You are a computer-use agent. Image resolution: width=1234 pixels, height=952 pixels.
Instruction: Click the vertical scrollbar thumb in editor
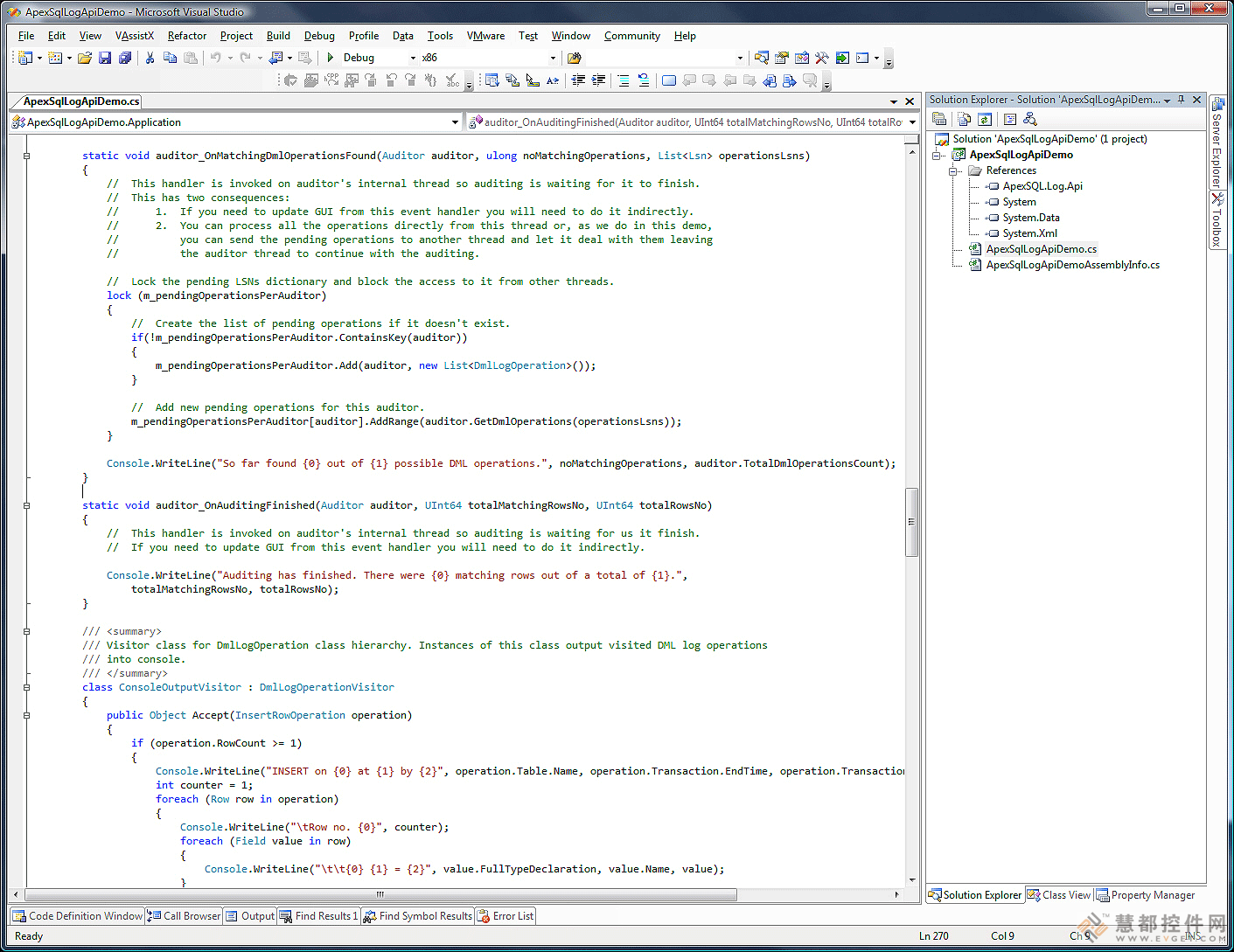click(911, 522)
